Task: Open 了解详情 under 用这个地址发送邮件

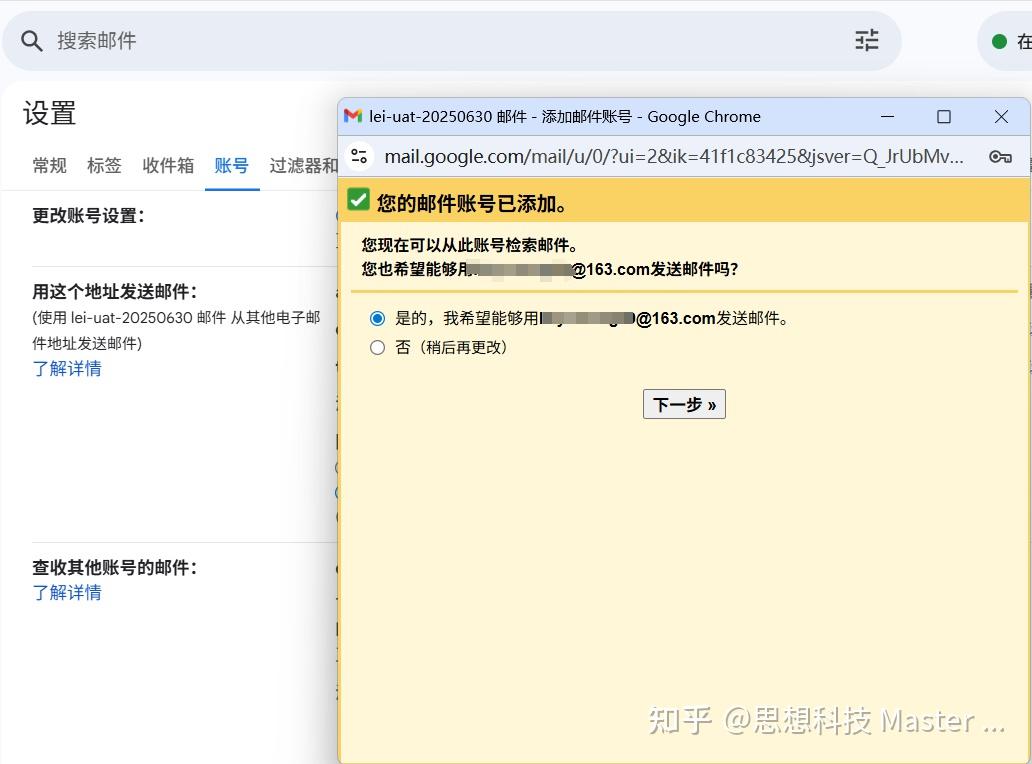Action: (x=67, y=368)
